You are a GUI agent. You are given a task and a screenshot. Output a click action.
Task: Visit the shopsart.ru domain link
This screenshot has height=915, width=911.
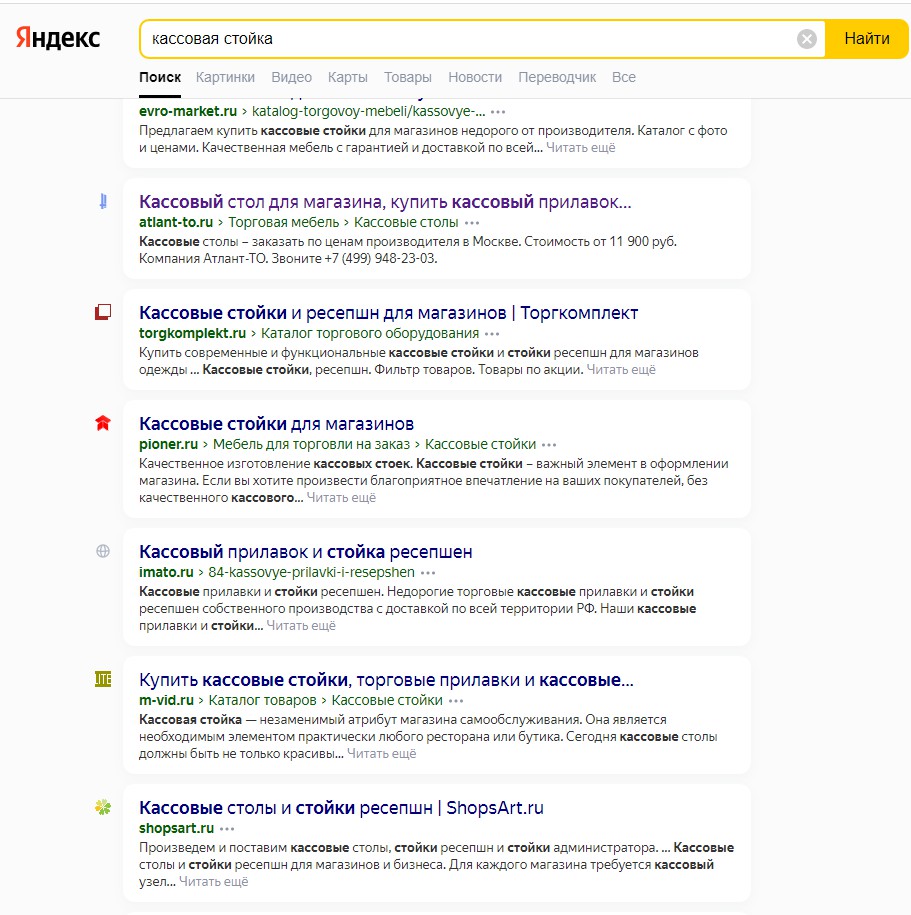(176, 828)
